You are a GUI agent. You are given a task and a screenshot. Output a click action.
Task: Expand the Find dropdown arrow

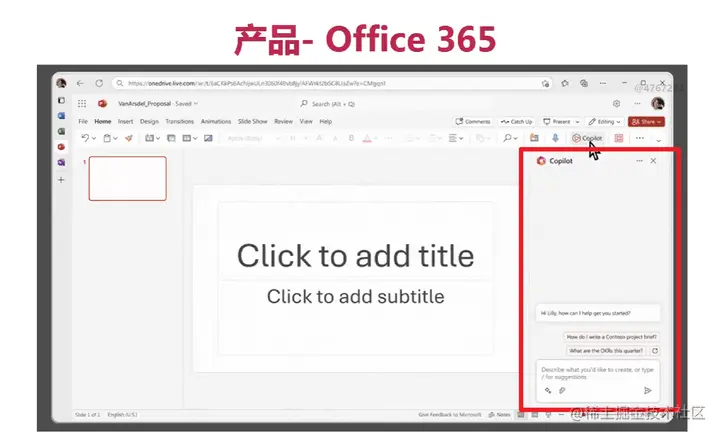coord(516,138)
